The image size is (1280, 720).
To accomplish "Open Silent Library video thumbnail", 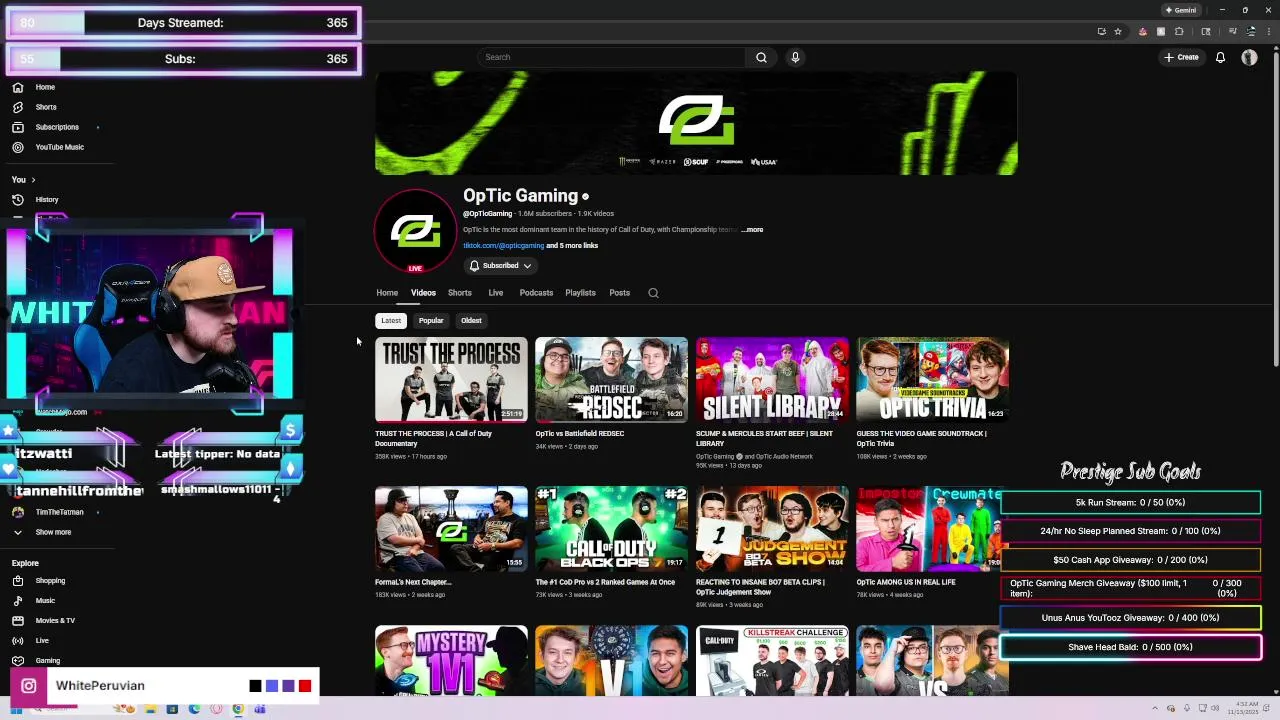I will 772,380.
